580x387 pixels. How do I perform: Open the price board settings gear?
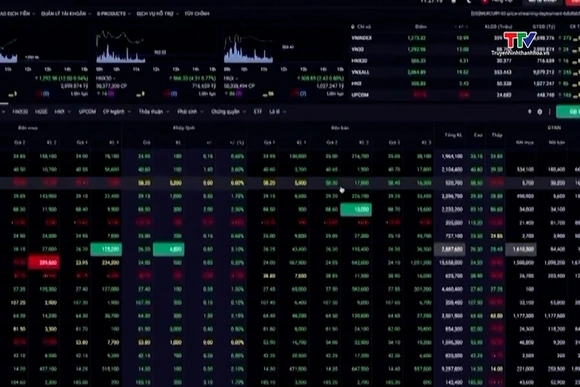coord(539,112)
